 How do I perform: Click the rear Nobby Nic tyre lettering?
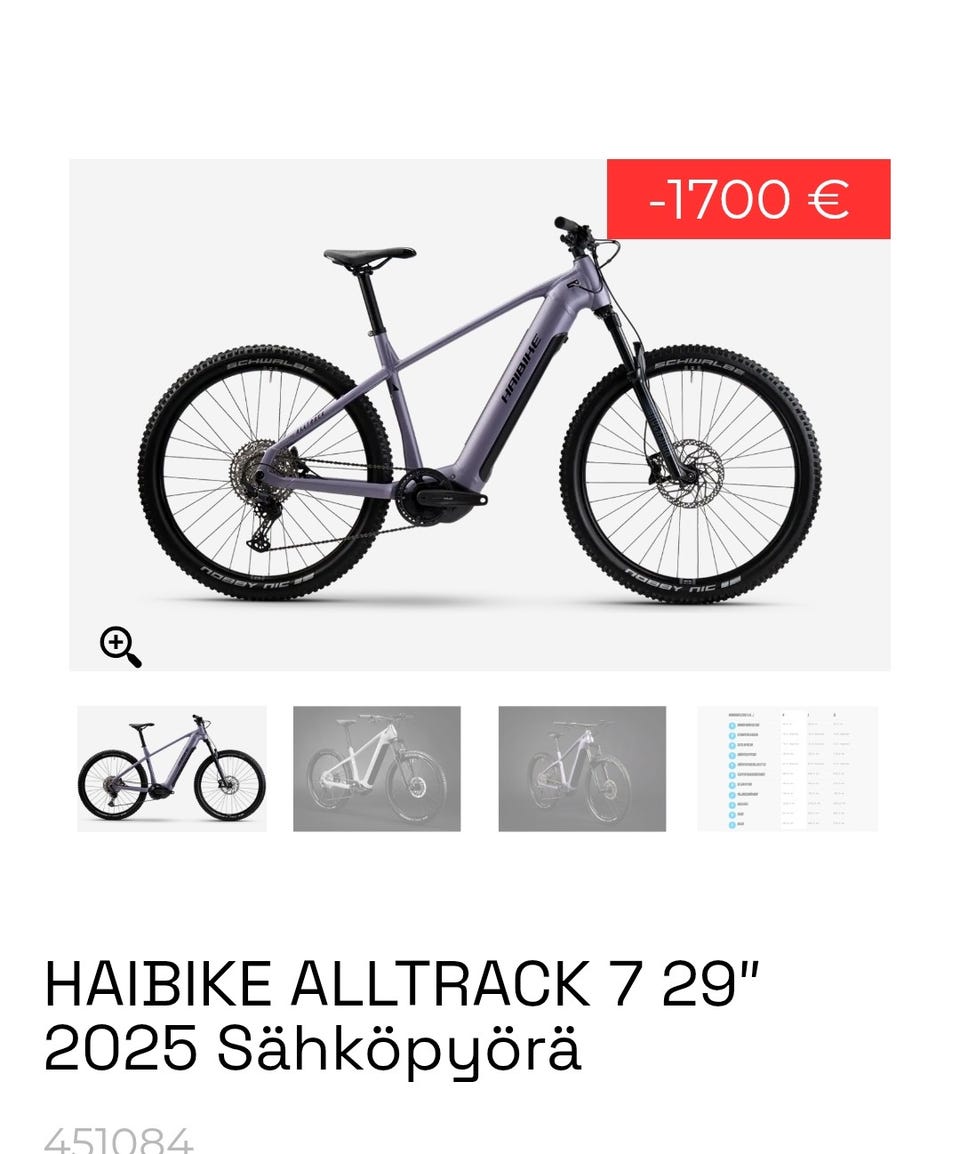click(258, 578)
